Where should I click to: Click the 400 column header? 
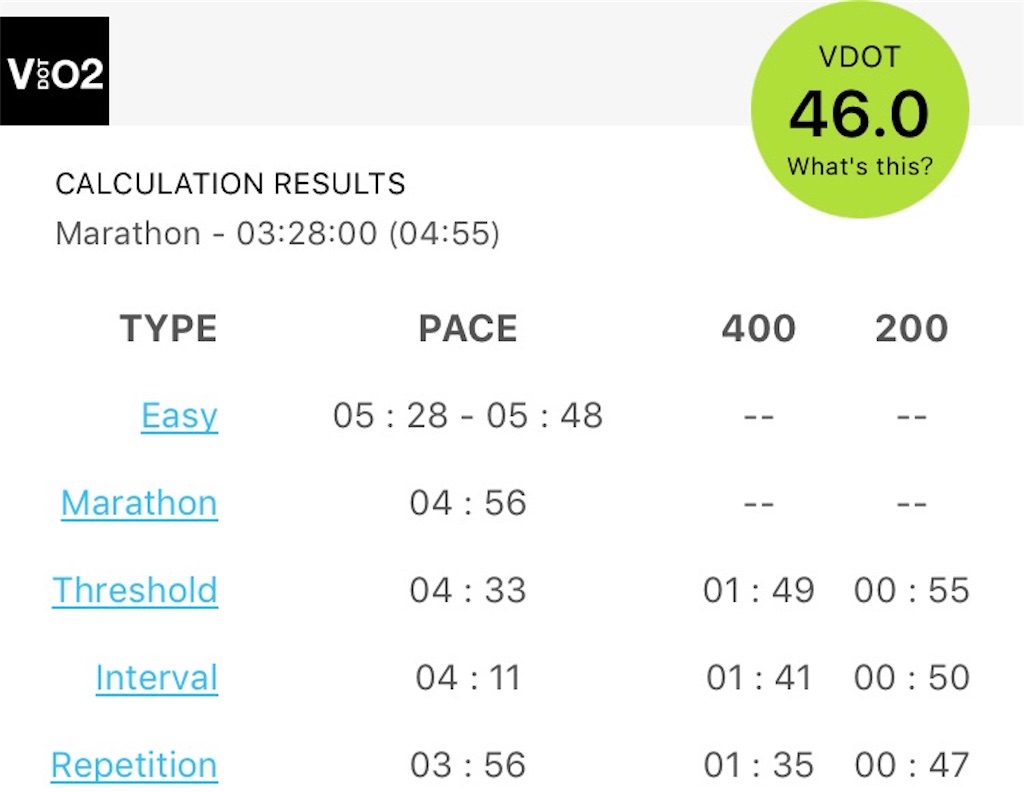(x=758, y=328)
